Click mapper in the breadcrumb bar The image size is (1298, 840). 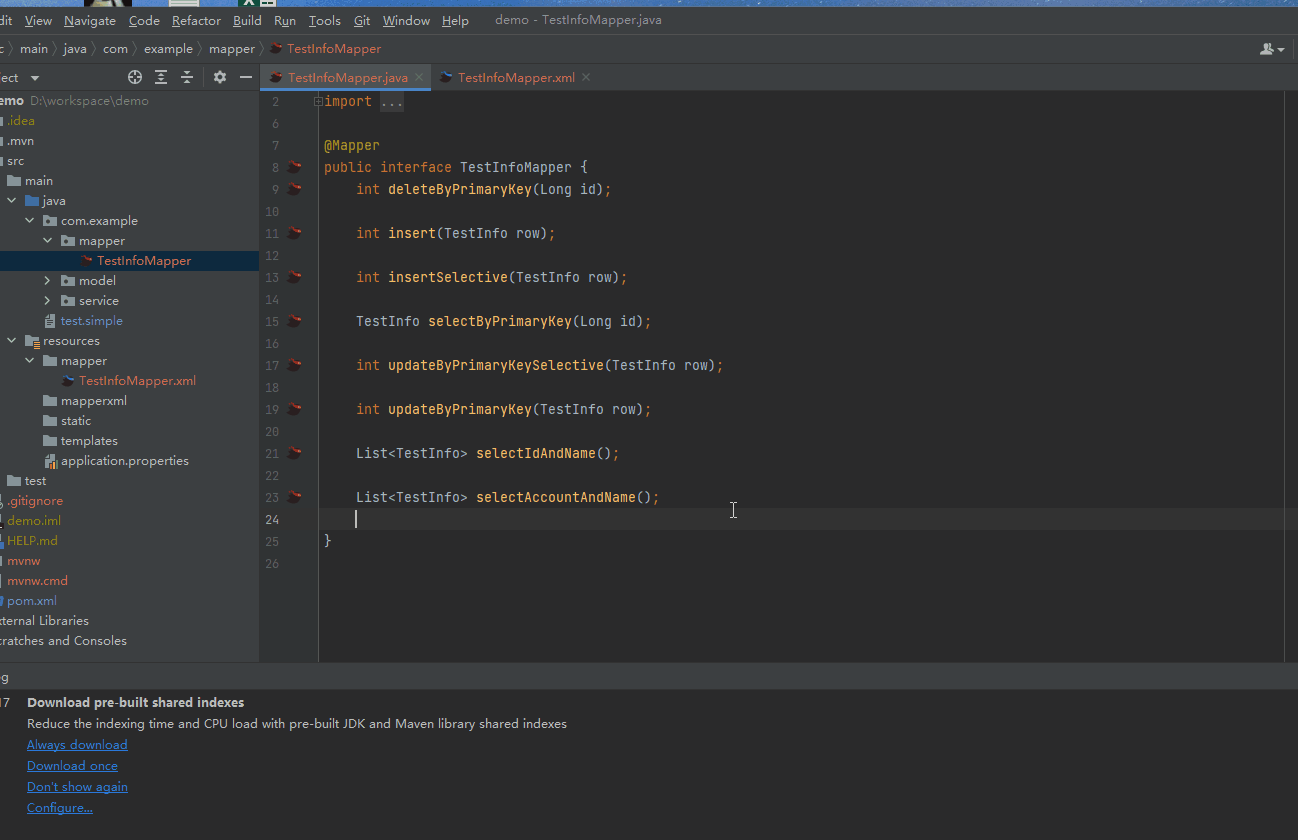[232, 48]
